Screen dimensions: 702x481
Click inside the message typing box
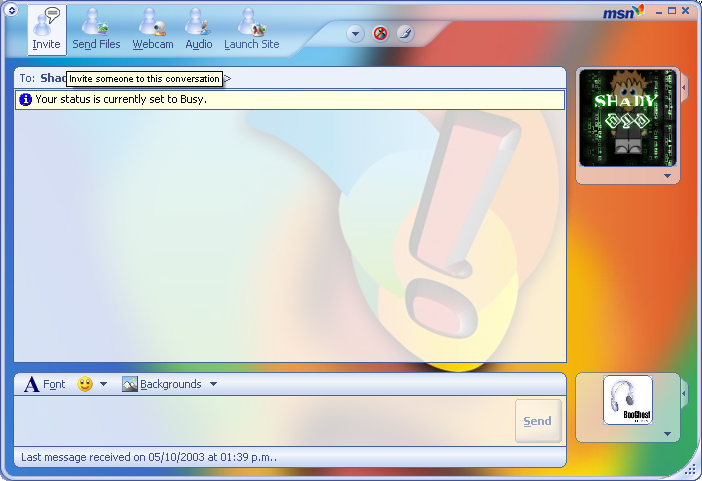[x=262, y=420]
